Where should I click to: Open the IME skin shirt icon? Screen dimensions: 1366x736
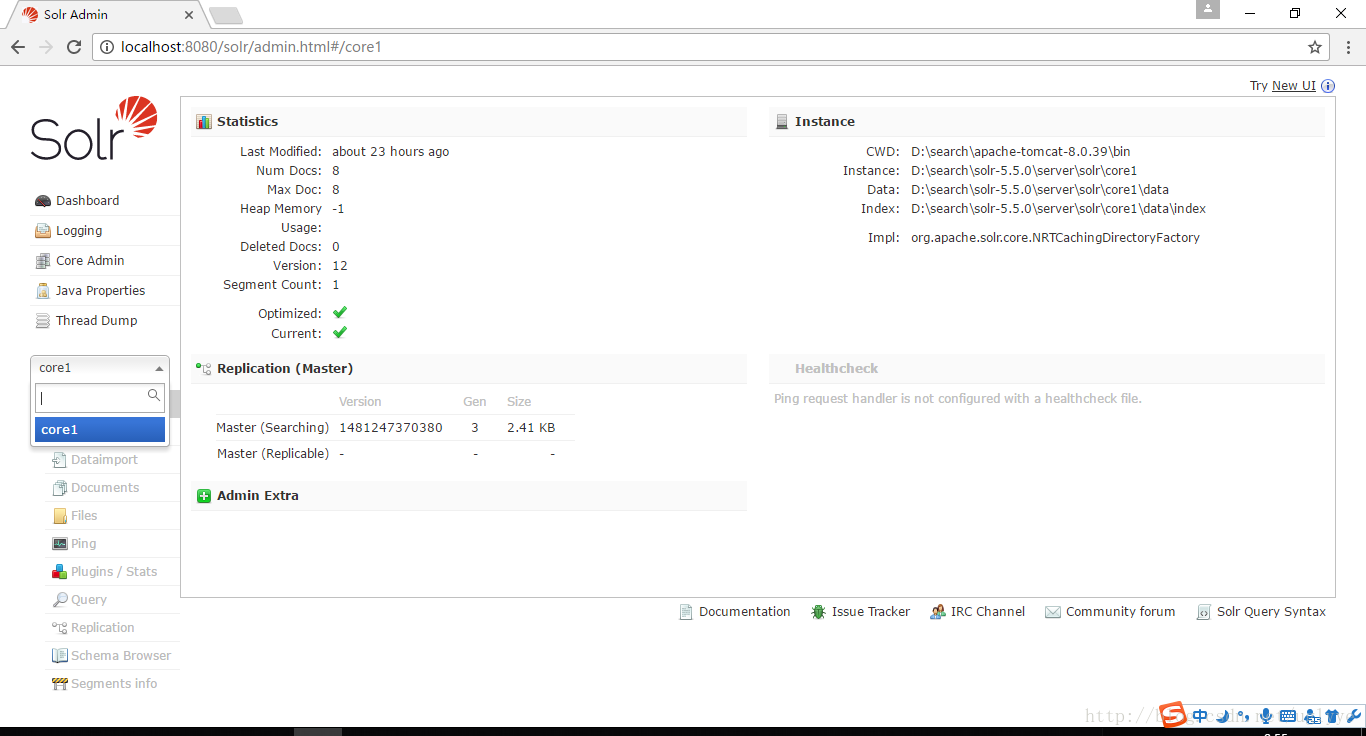click(x=1332, y=716)
